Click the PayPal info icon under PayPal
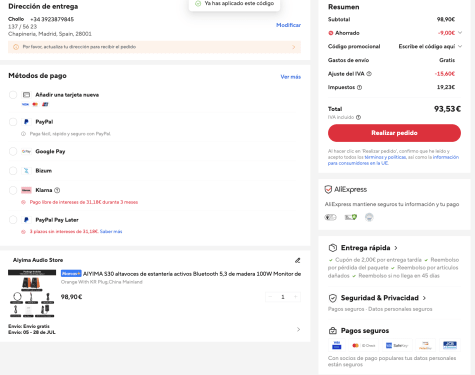475x375 pixels. point(23,134)
